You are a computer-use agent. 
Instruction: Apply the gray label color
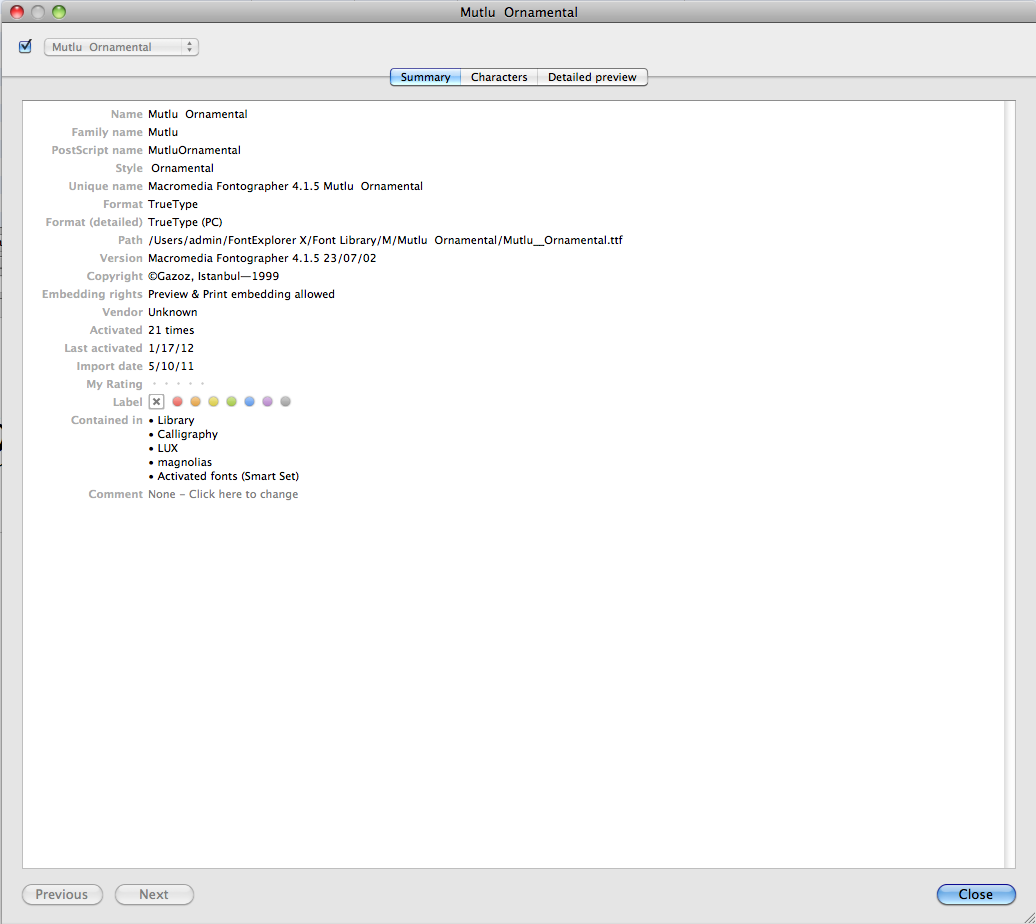tap(285, 401)
